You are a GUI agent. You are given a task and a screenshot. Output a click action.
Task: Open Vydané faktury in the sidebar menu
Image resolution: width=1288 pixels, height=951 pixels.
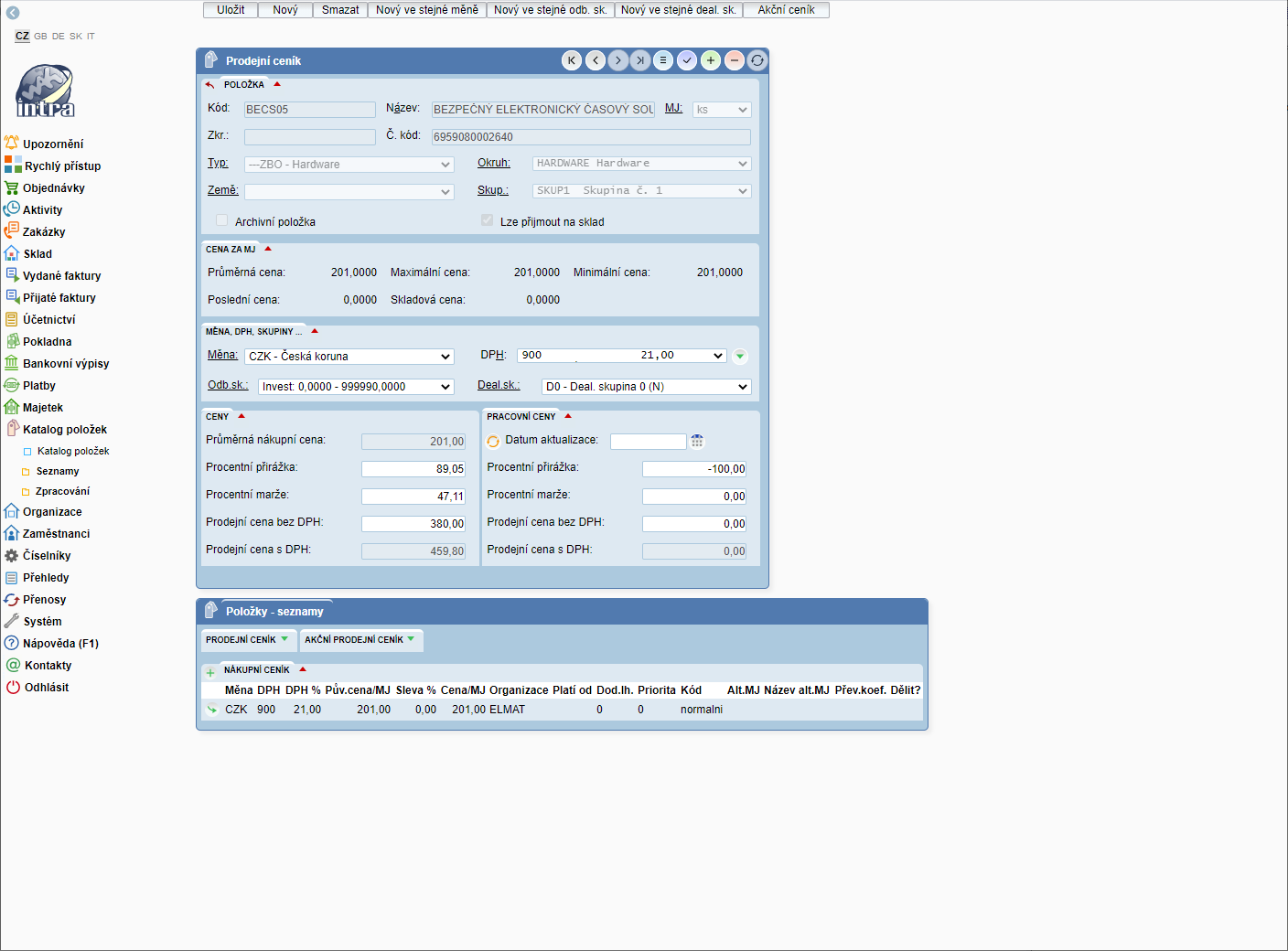click(61, 276)
